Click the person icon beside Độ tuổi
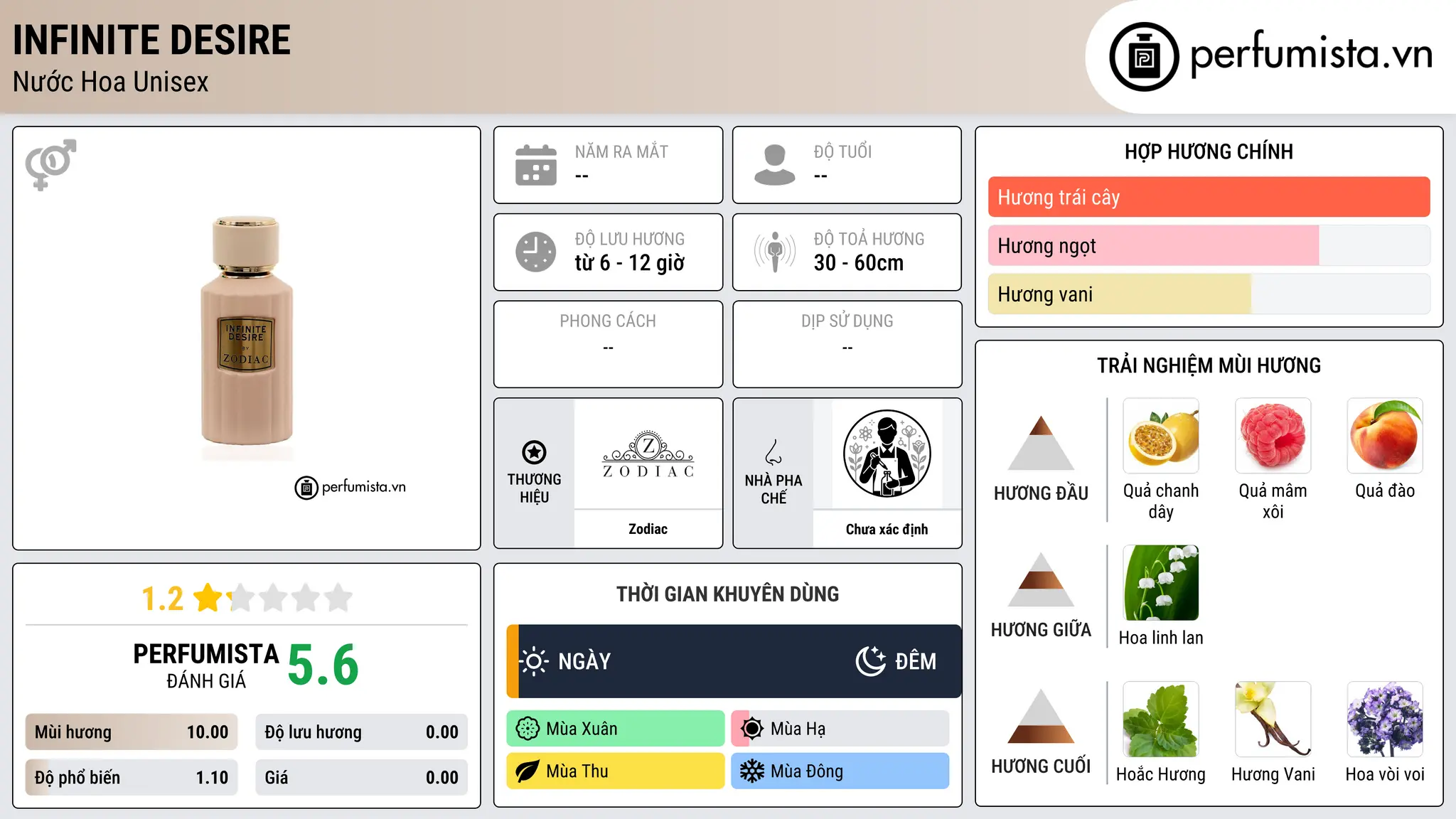The height and width of the screenshot is (819, 1456). point(775,165)
